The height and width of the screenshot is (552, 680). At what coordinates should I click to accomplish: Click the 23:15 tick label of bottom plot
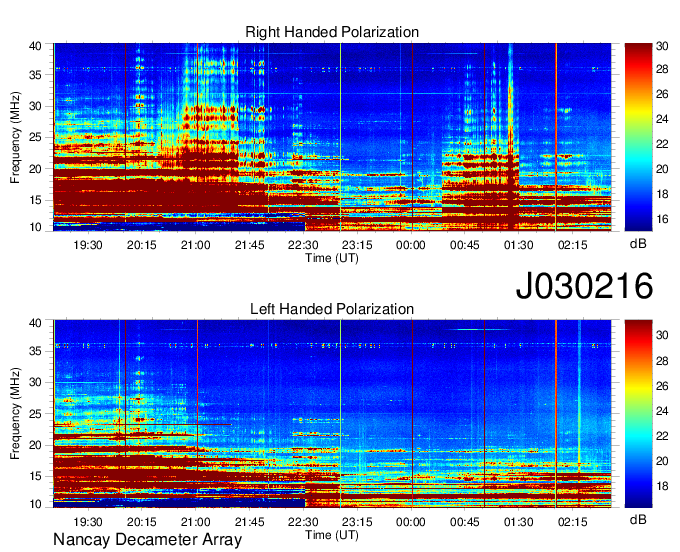[x=357, y=522]
